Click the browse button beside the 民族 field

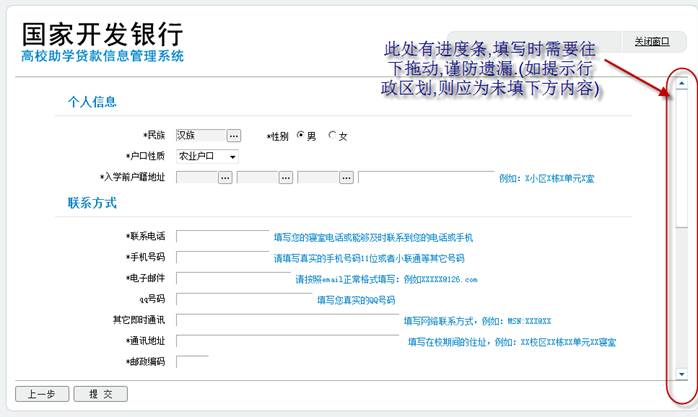(234, 135)
